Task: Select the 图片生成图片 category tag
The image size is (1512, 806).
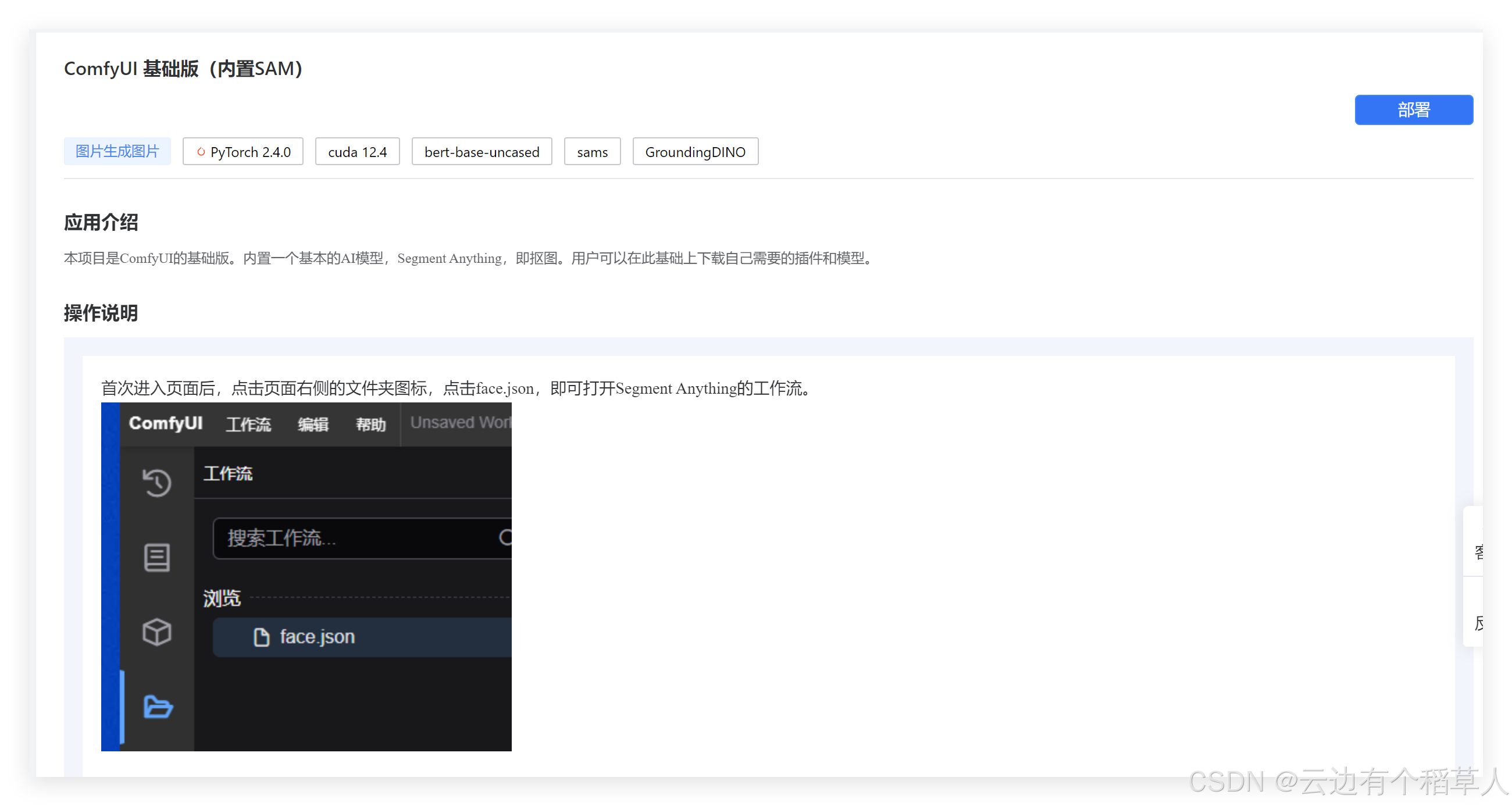Action: point(117,151)
